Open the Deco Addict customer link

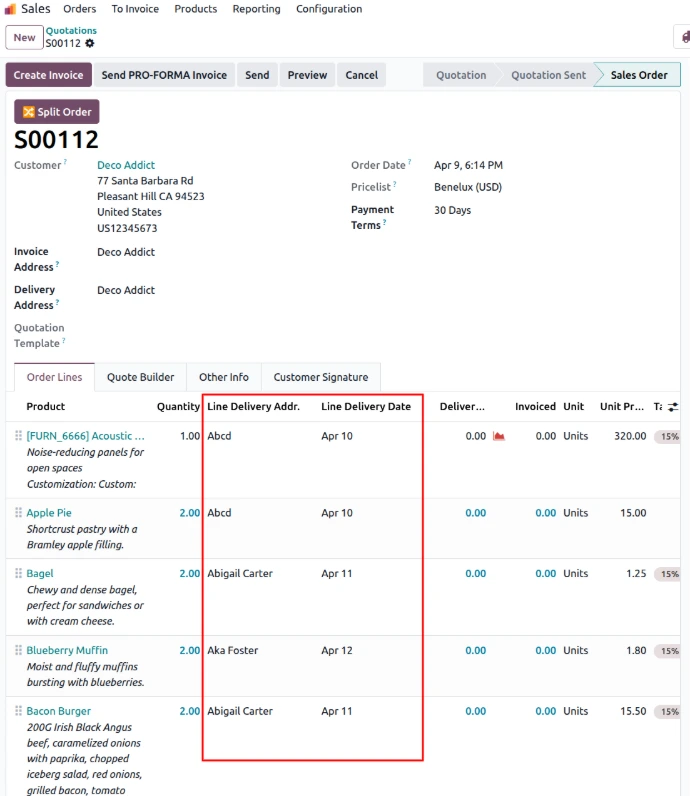(x=126, y=165)
